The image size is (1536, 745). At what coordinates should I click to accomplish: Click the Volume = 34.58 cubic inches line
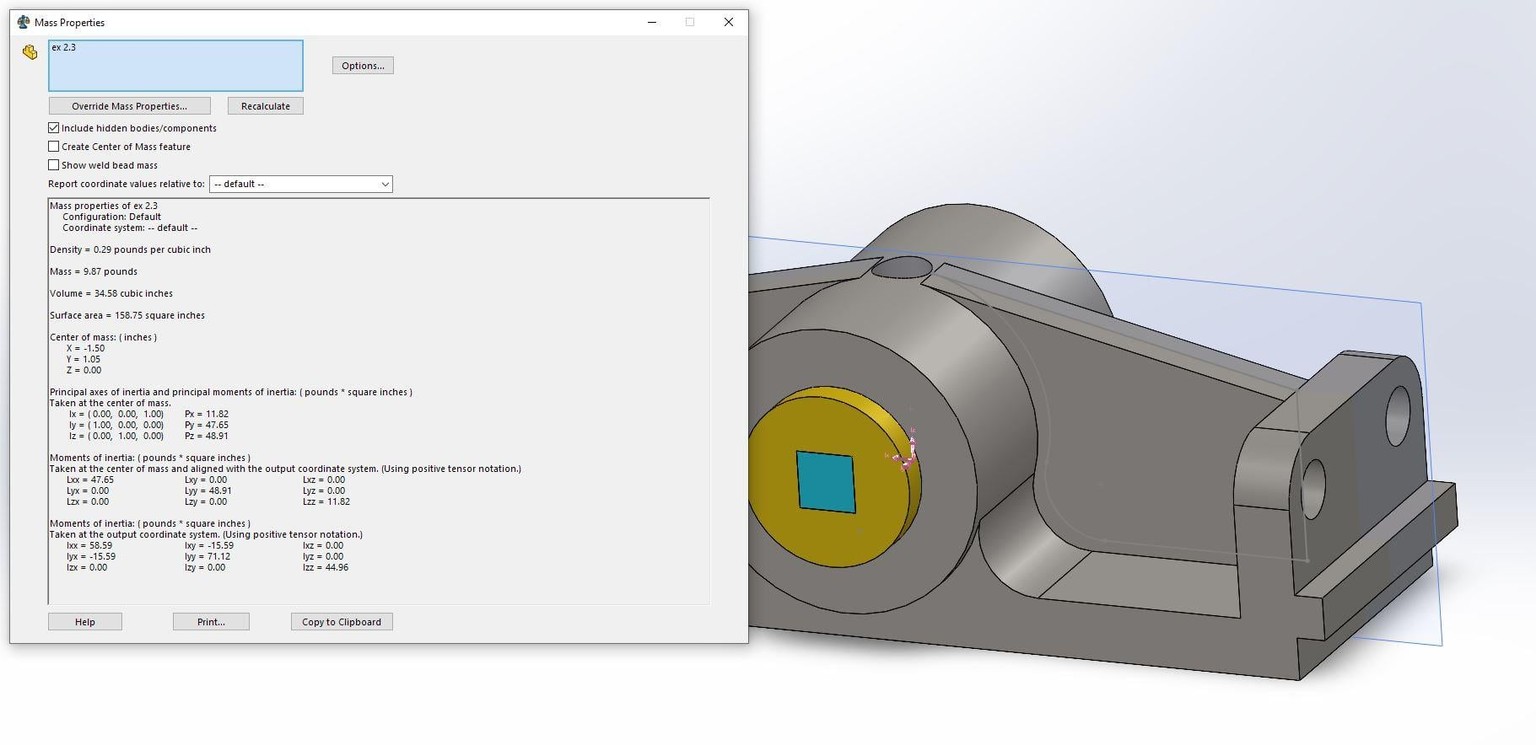click(111, 294)
